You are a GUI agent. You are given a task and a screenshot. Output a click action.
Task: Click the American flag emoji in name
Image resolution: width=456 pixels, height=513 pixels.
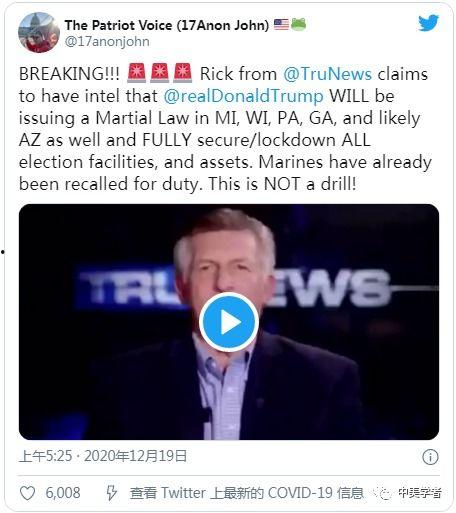(281, 25)
